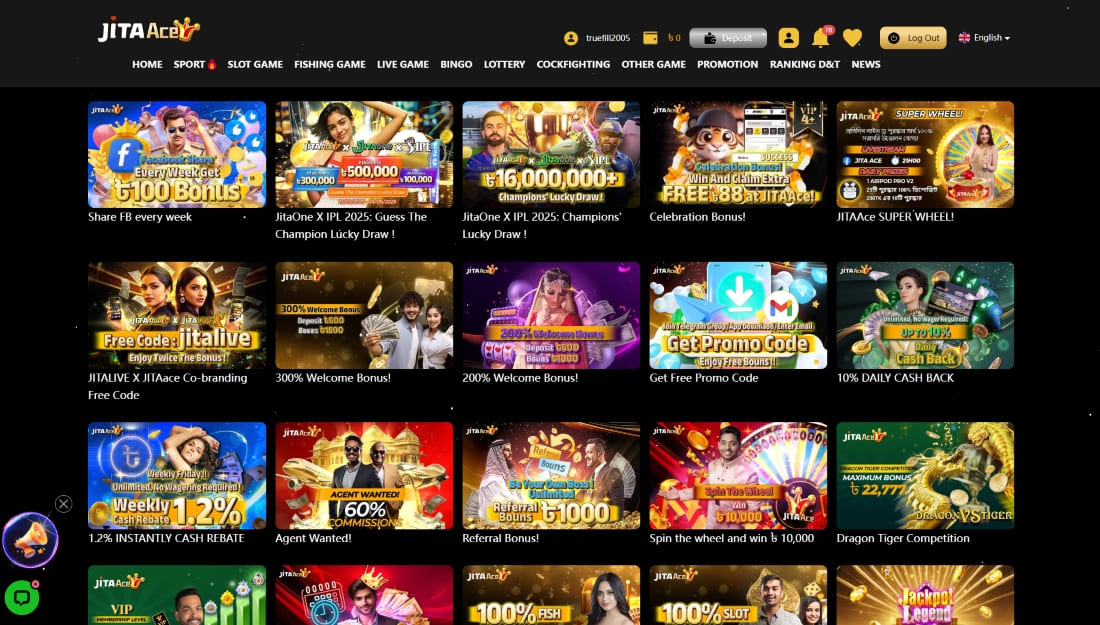Open the COCKFIGHTING menu
The image size is (1100, 625).
click(573, 64)
